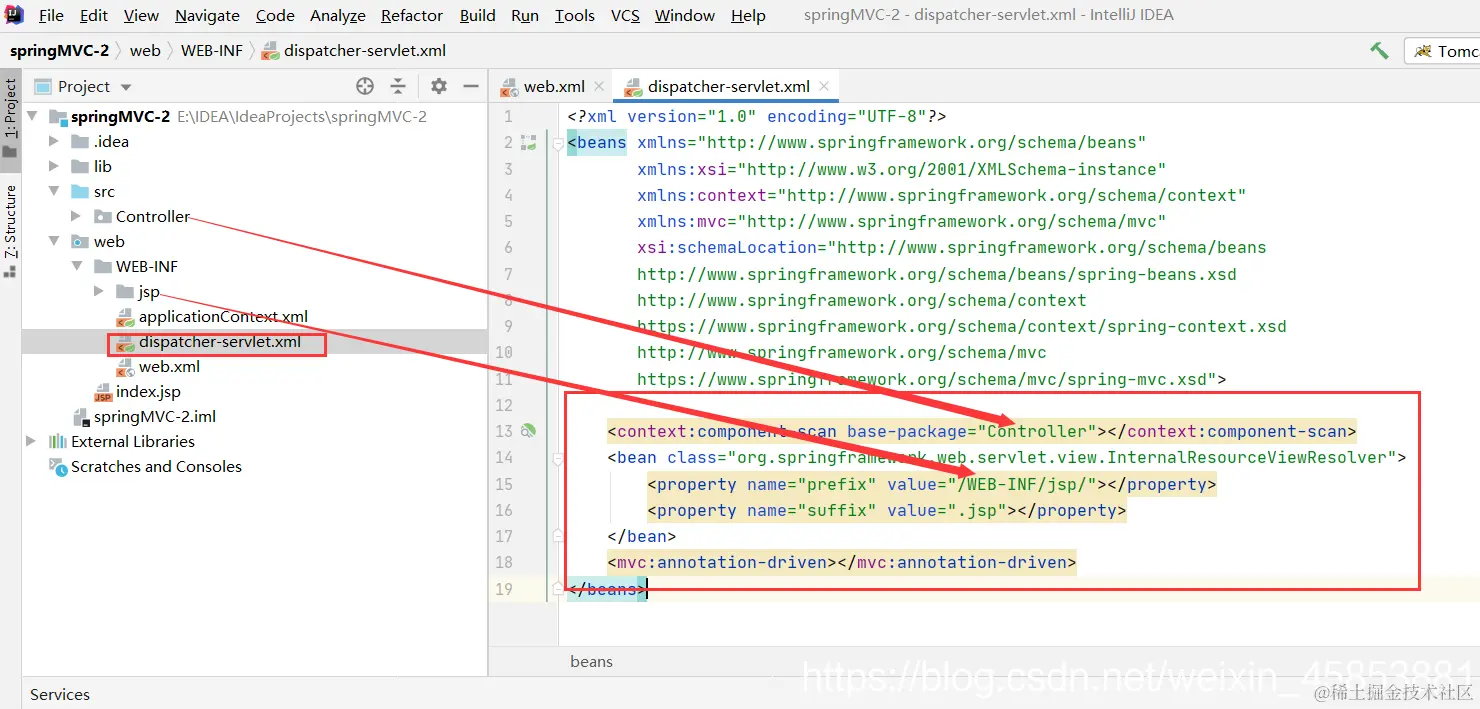Open the Edit menu

coord(94,16)
